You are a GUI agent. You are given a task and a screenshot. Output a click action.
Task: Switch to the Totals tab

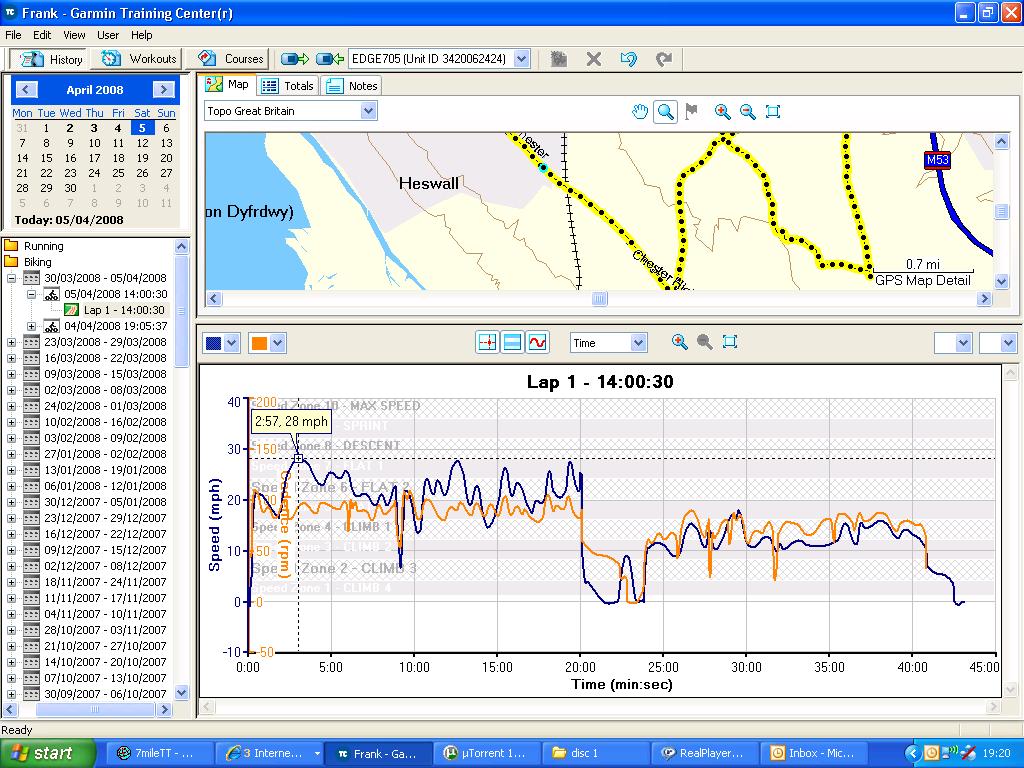(288, 86)
